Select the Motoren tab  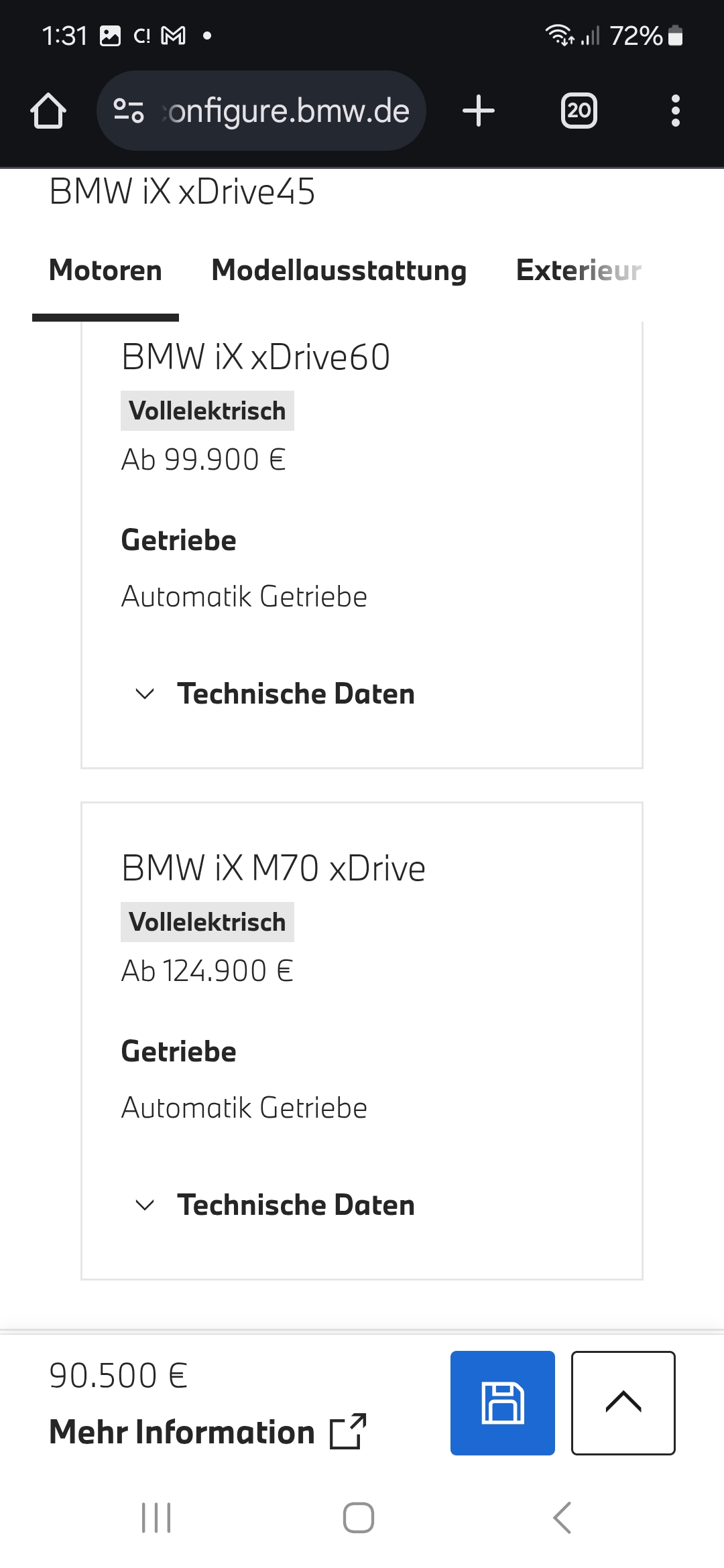click(105, 270)
